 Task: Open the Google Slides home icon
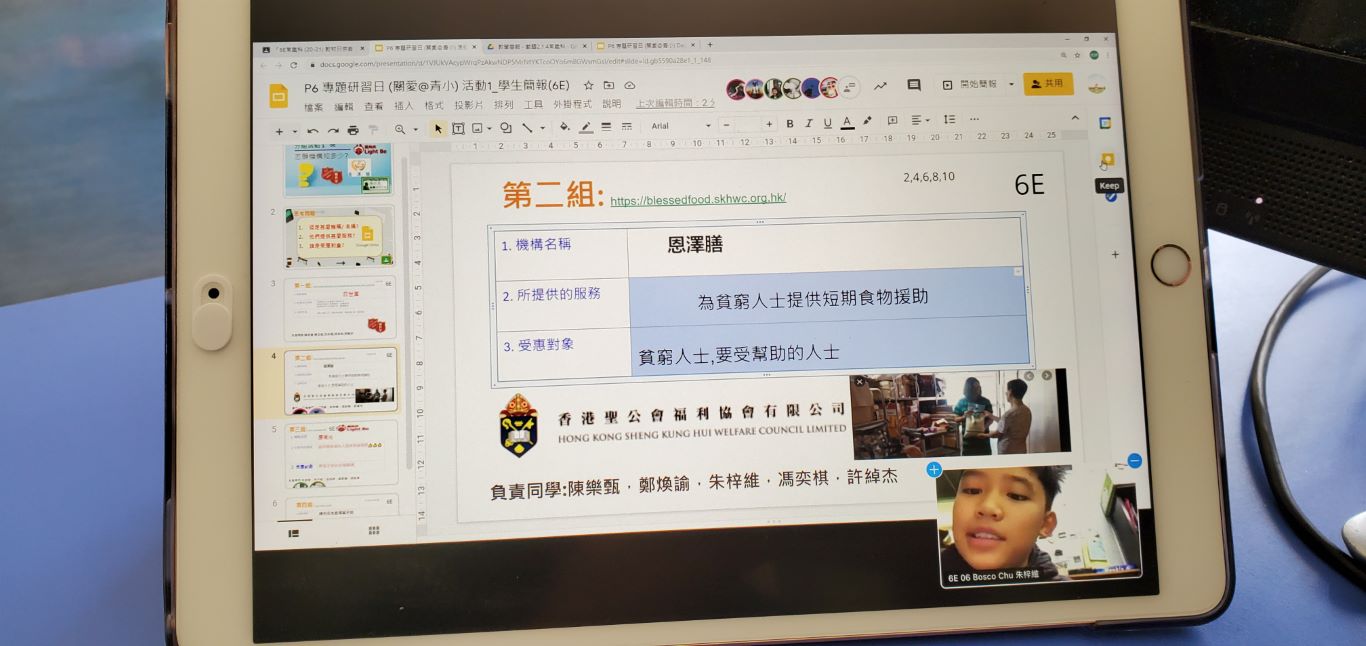point(279,95)
